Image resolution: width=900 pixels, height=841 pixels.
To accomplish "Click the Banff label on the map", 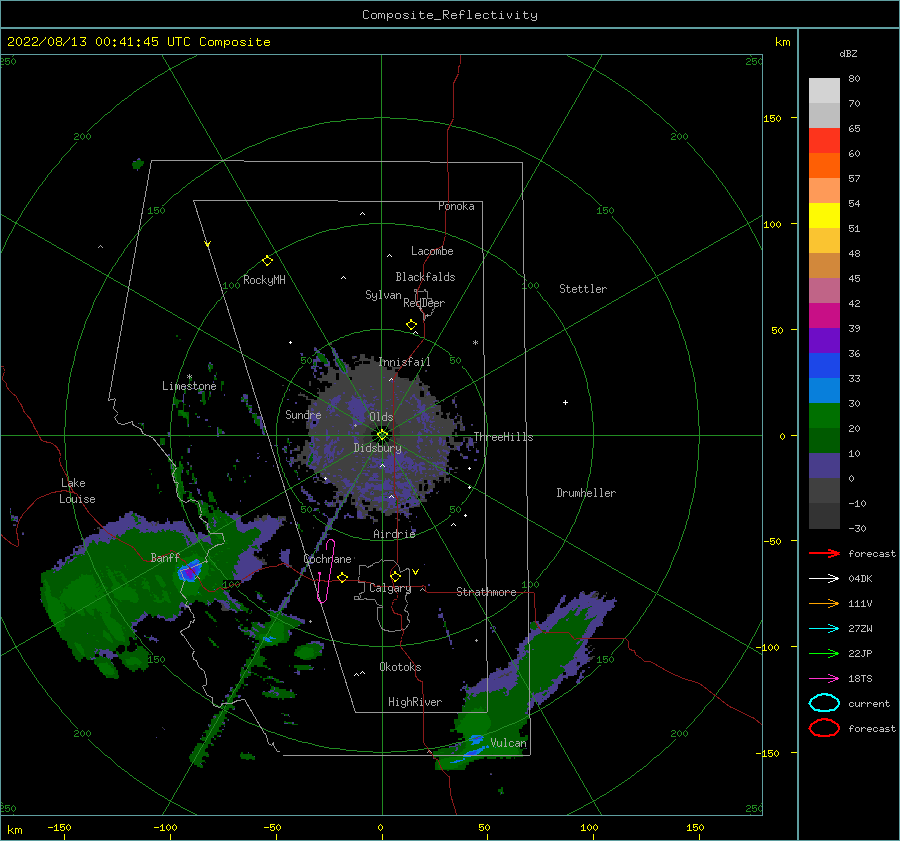I will pyautogui.click(x=165, y=557).
